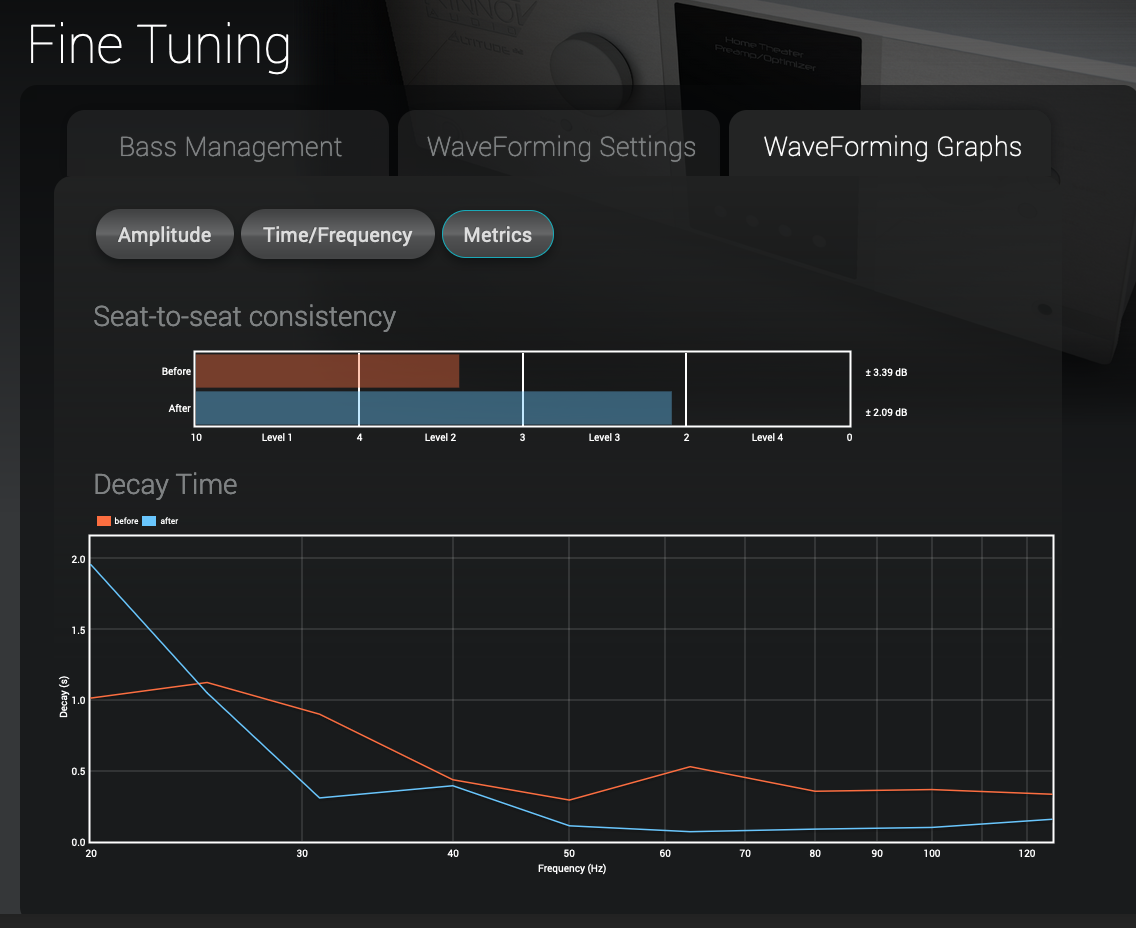The image size is (1136, 928).
Task: Click the 'Before' row label of consistency chart
Action: pos(176,371)
